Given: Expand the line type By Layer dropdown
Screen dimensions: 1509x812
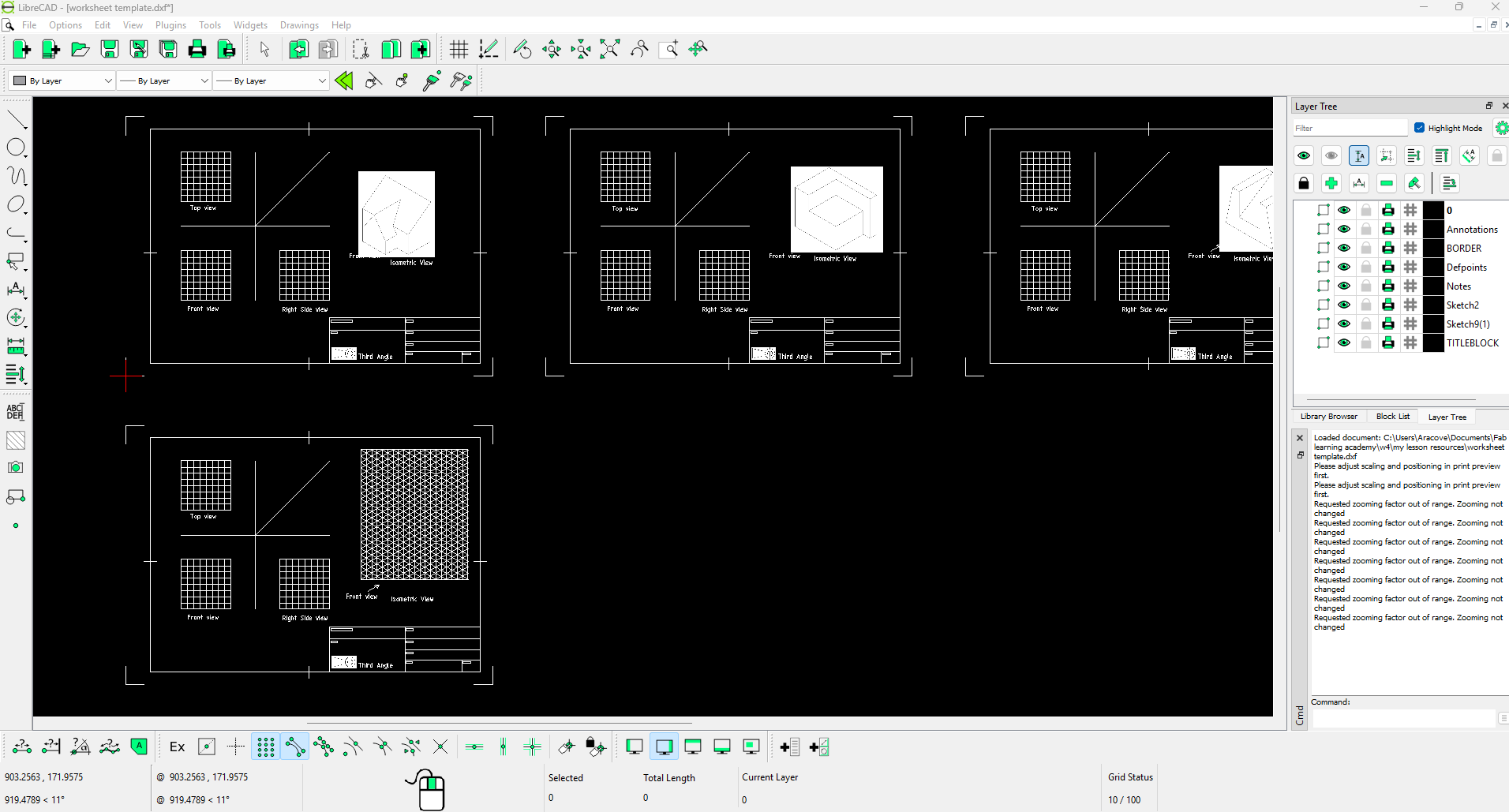Looking at the screenshot, I should pyautogui.click(x=271, y=80).
